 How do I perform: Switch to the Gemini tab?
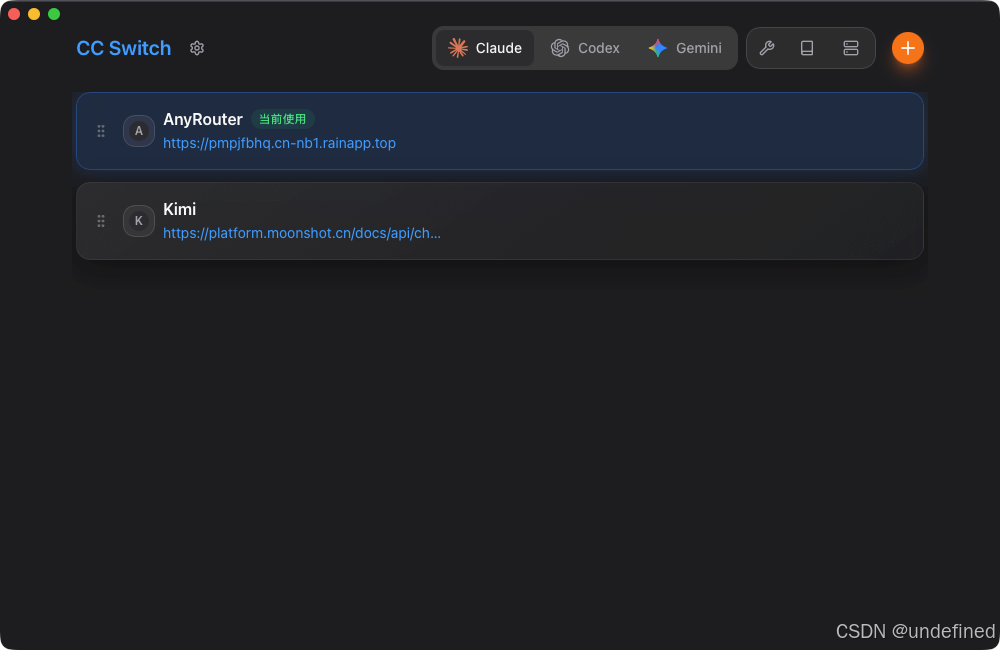(685, 48)
